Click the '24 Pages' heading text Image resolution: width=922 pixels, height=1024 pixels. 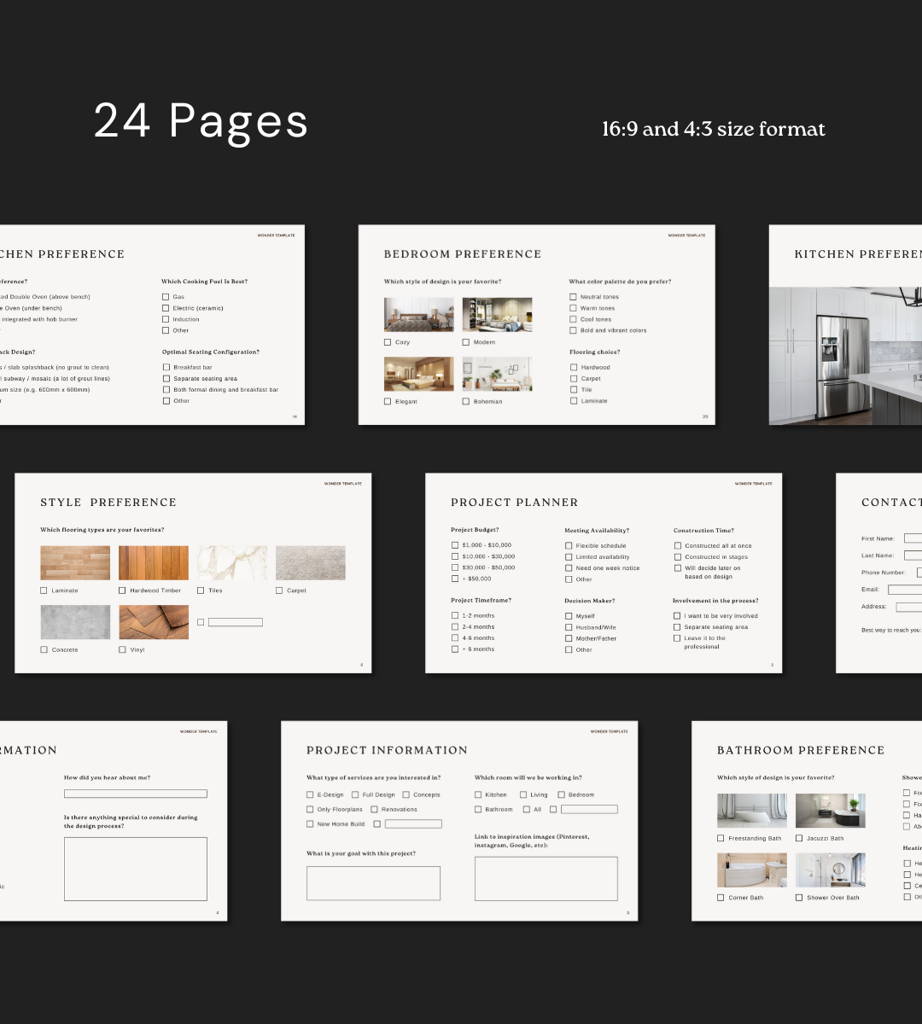tap(200, 121)
